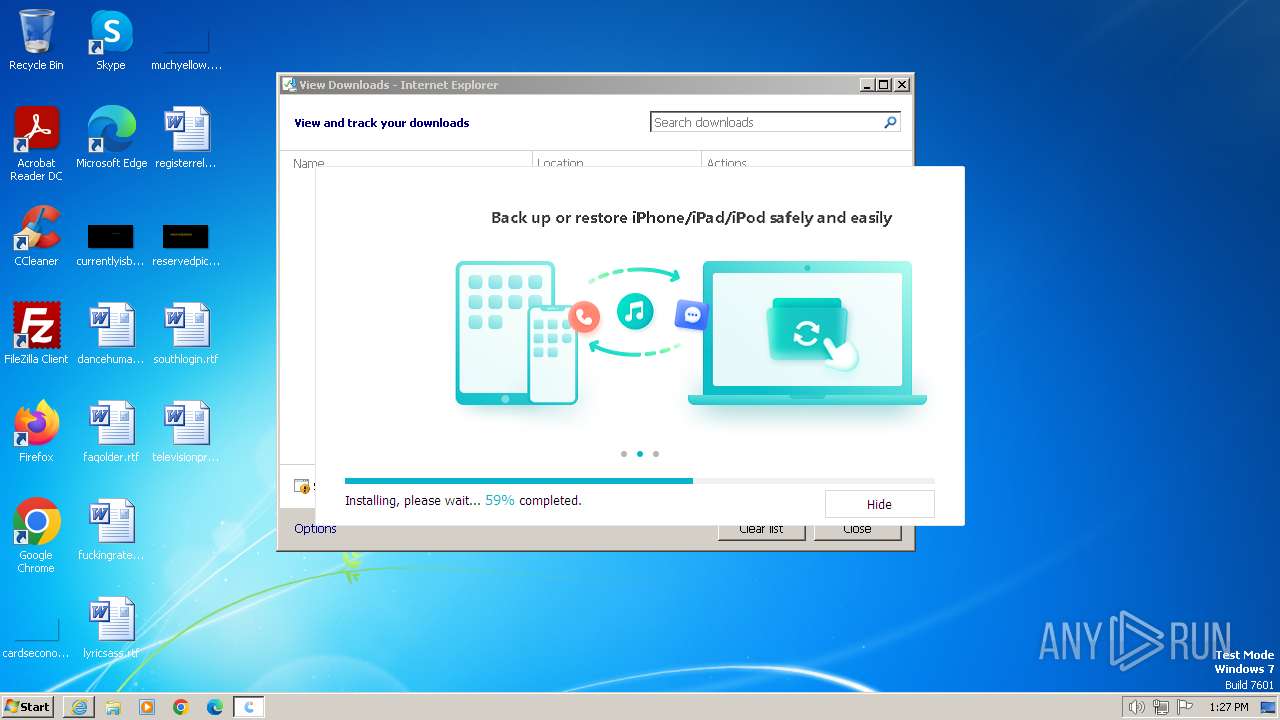Minimize the View Downloads window

pos(867,85)
